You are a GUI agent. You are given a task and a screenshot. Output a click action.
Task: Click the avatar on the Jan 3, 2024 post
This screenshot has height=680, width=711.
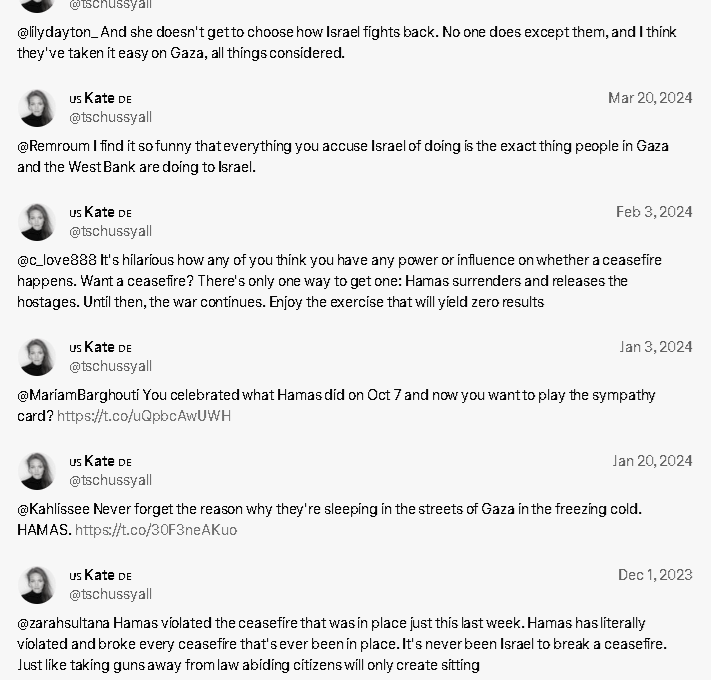(x=37, y=357)
